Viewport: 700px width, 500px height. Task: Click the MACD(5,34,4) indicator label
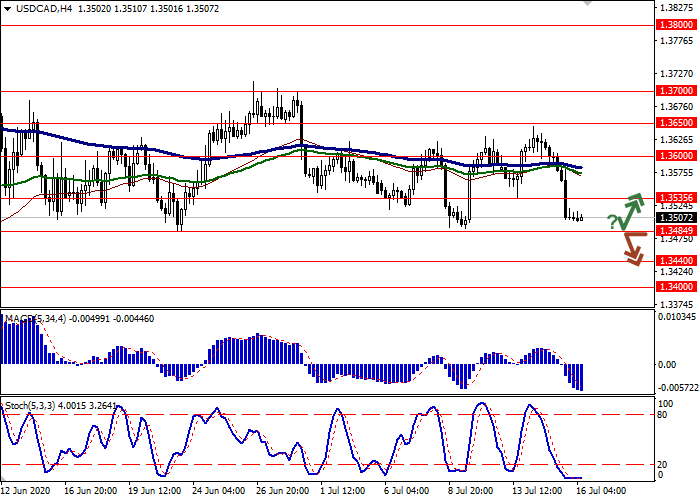click(x=37, y=319)
